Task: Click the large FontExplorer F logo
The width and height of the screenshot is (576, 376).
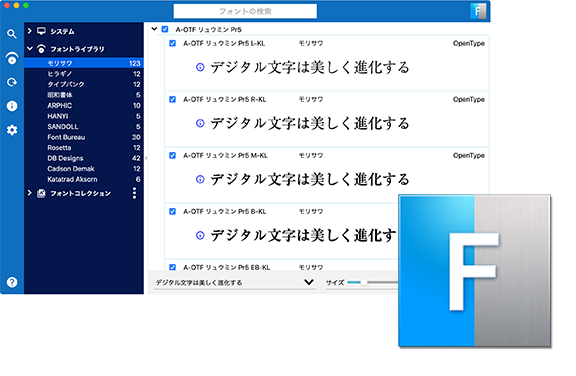Action: 475,271
